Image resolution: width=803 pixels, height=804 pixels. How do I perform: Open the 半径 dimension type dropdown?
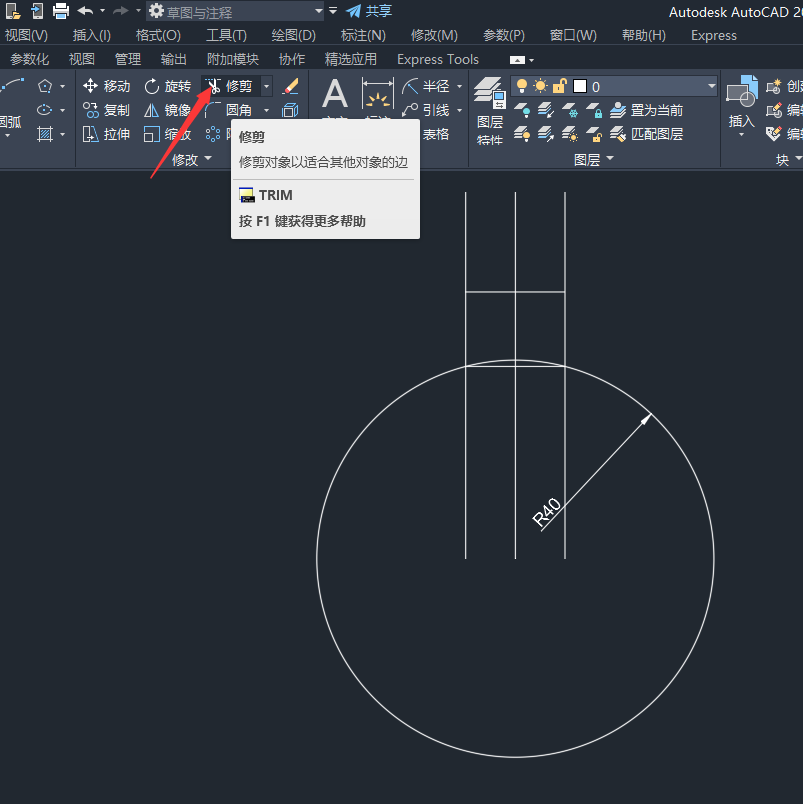(x=459, y=86)
